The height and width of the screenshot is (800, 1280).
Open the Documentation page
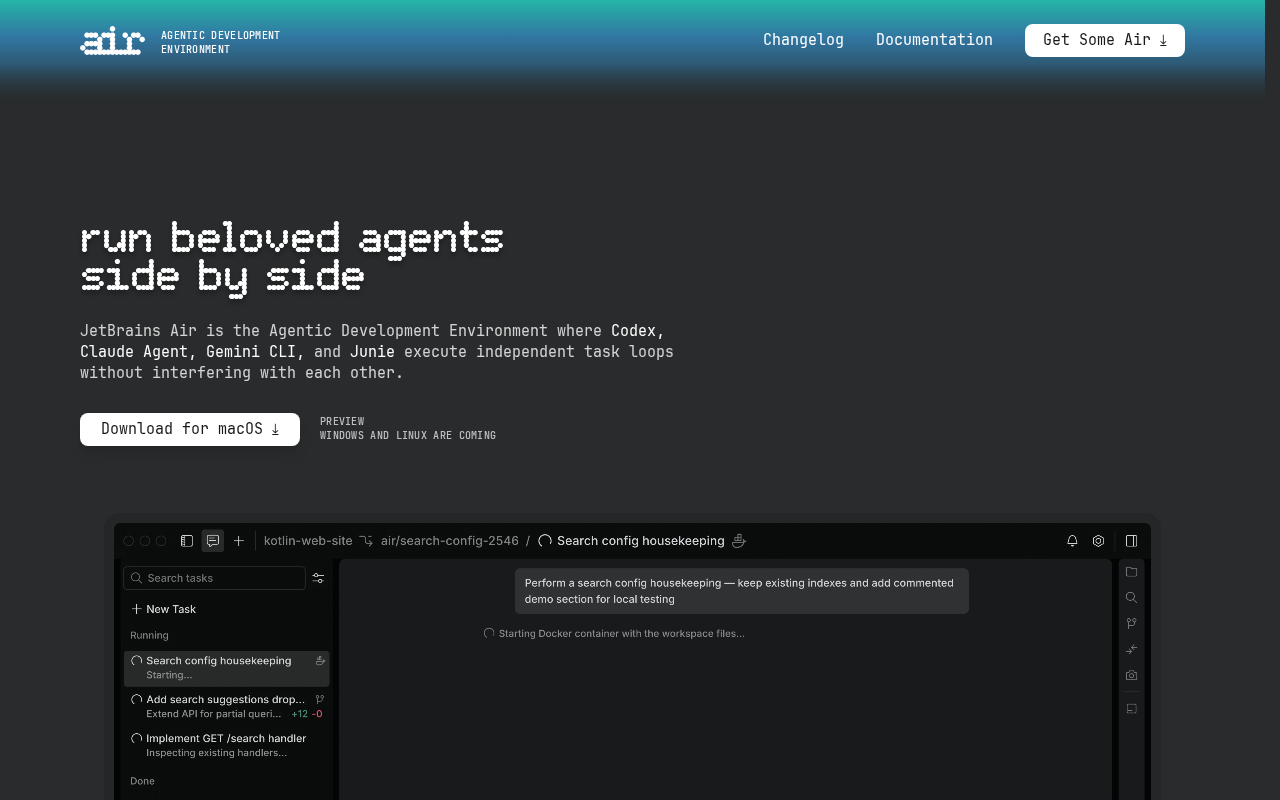[934, 40]
